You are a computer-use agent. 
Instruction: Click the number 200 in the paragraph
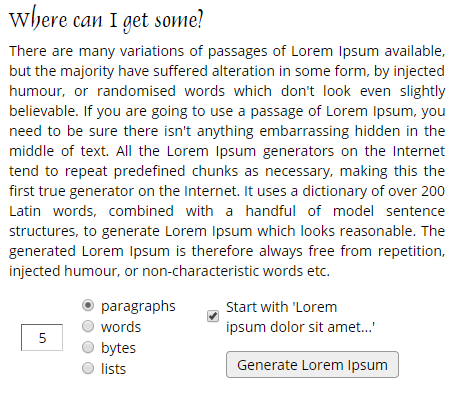click(x=433, y=191)
